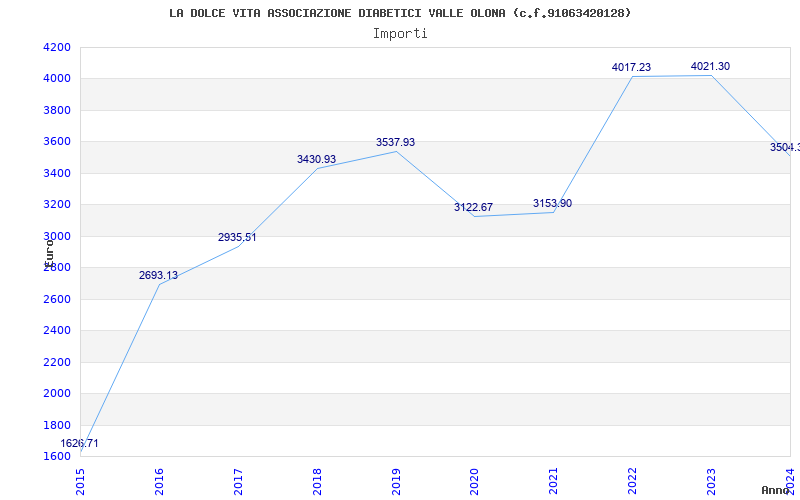
Task: Click the 2935.51 value label
Action: (237, 237)
